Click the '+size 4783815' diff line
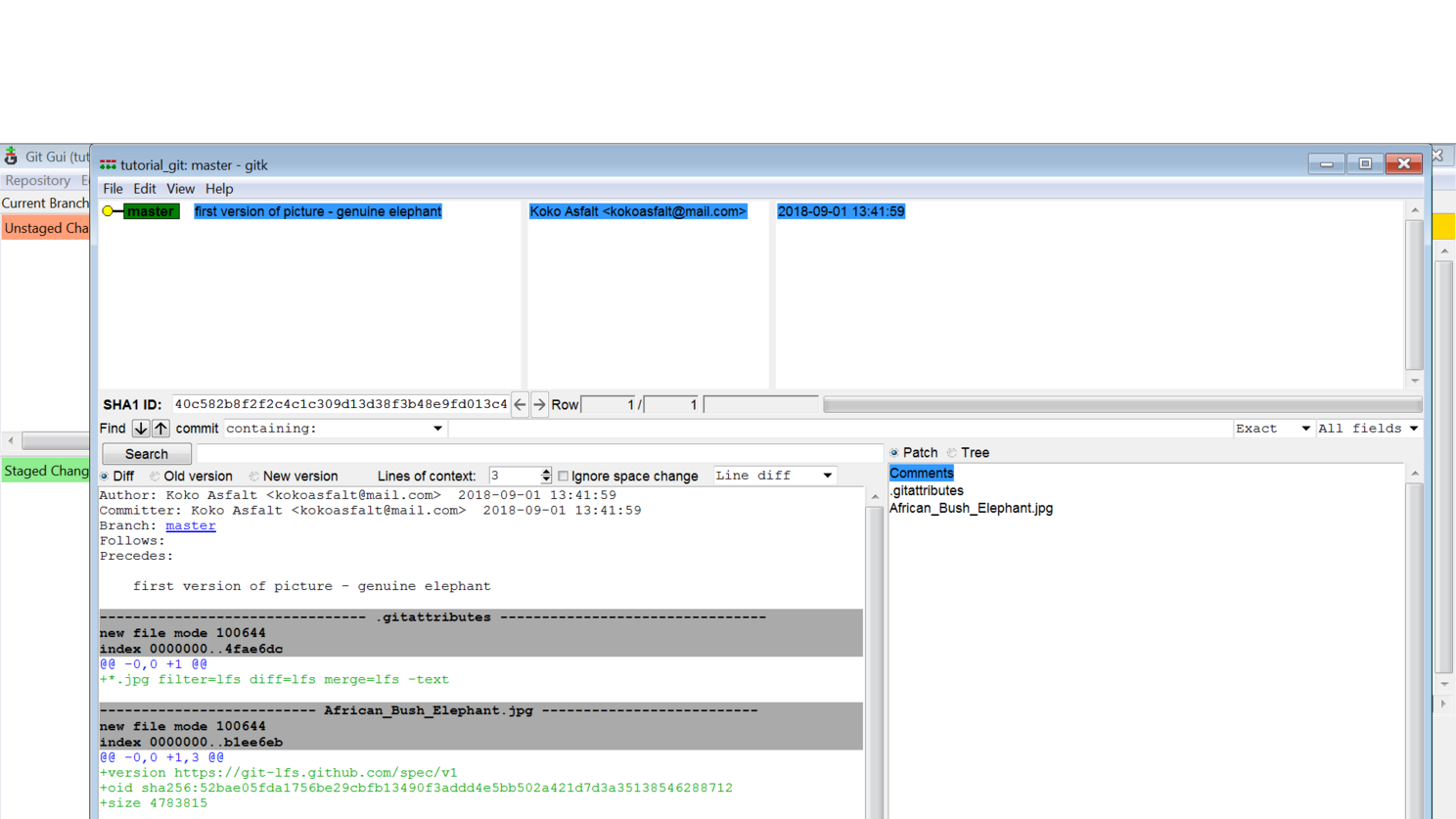This screenshot has height=819, width=1456. 154,803
